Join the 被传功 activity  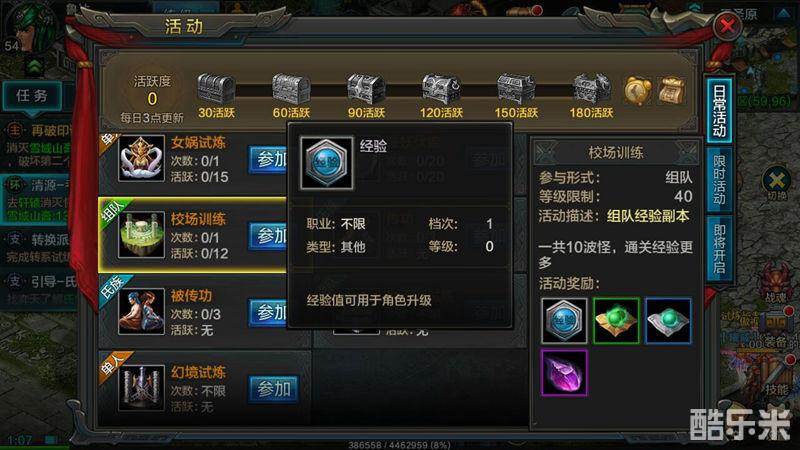tap(268, 312)
